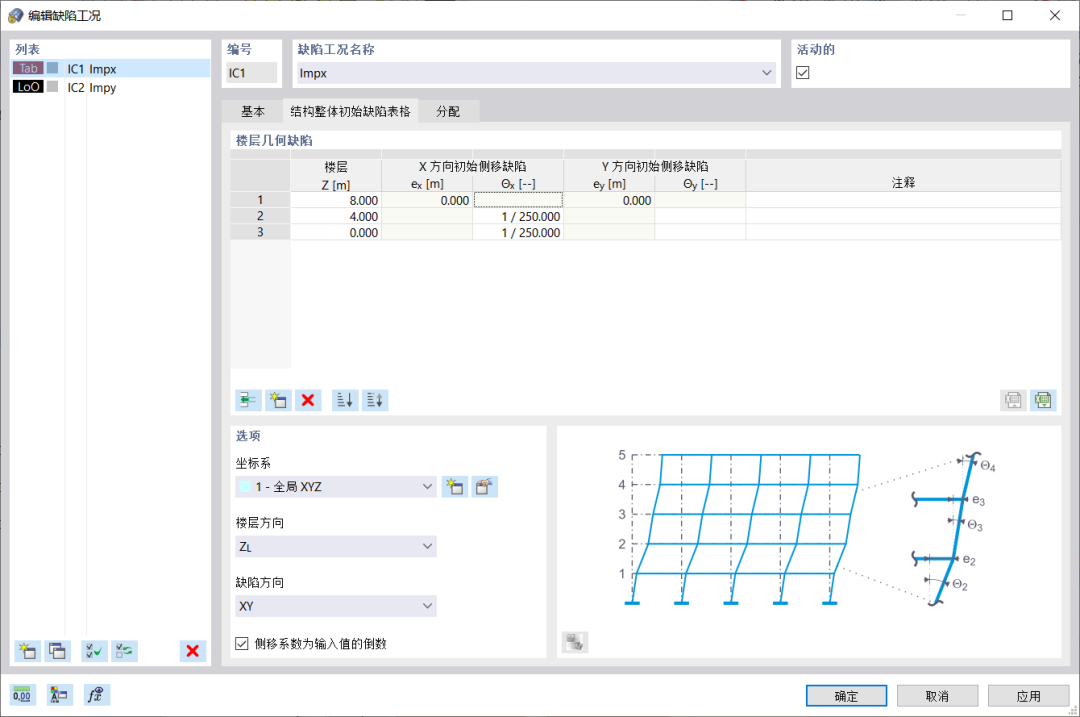This screenshot has width=1080, height=717.
Task: Select table row header 3
Action: tap(260, 233)
